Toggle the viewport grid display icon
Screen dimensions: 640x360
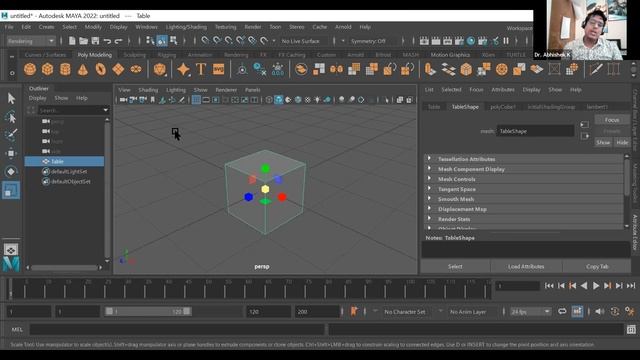coord(196,100)
